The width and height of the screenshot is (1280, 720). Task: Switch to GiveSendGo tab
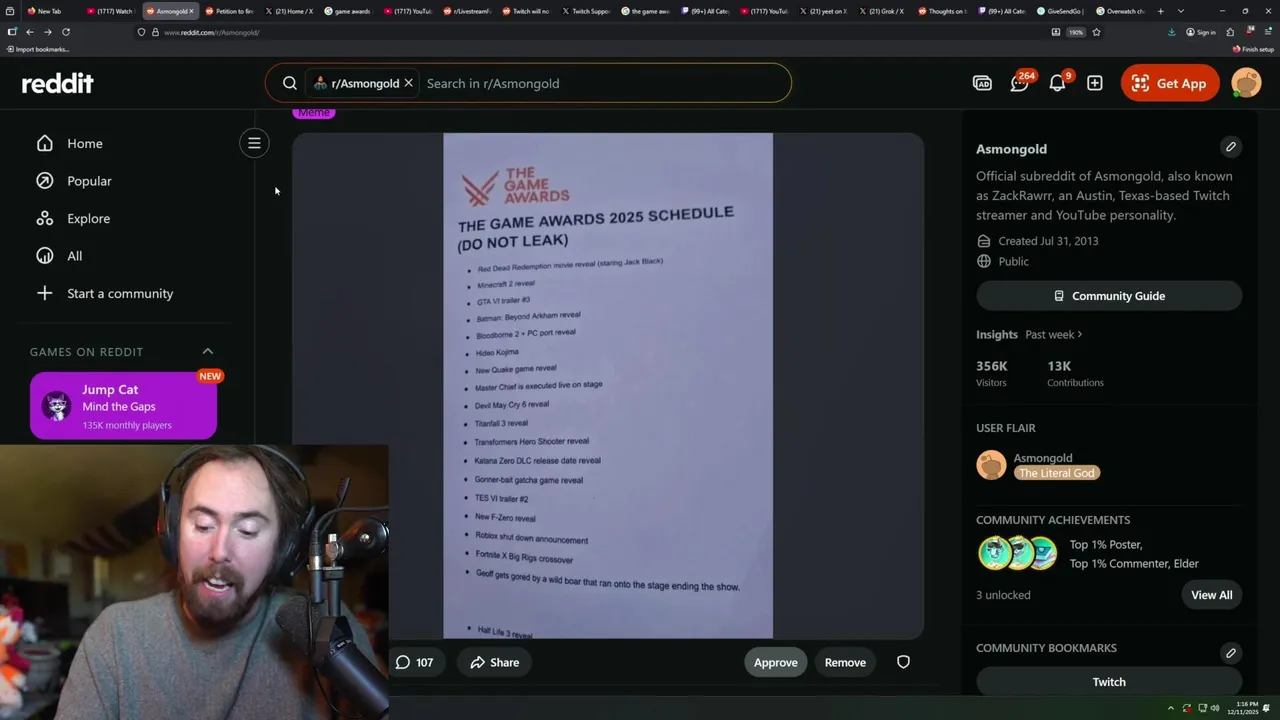1060,11
